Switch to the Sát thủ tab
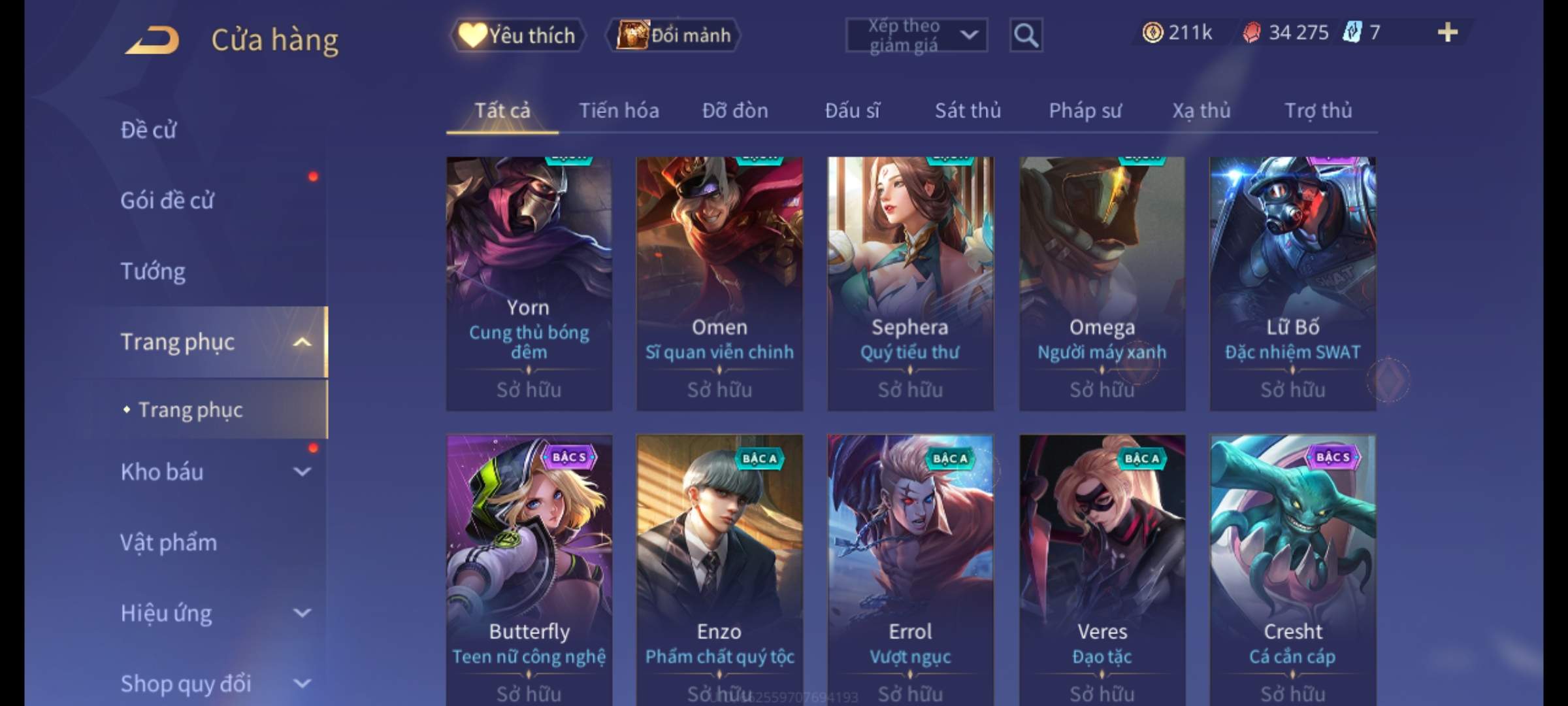 coord(968,110)
